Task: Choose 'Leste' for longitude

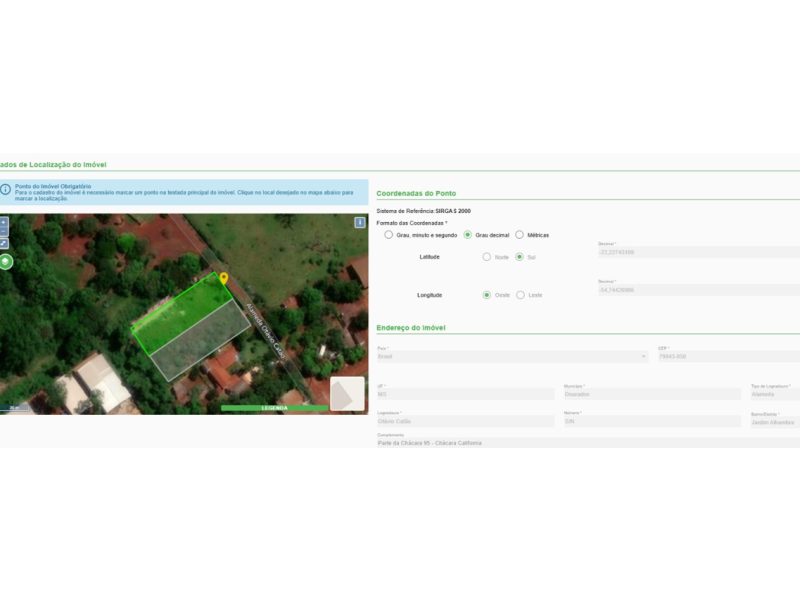Action: (x=520, y=295)
